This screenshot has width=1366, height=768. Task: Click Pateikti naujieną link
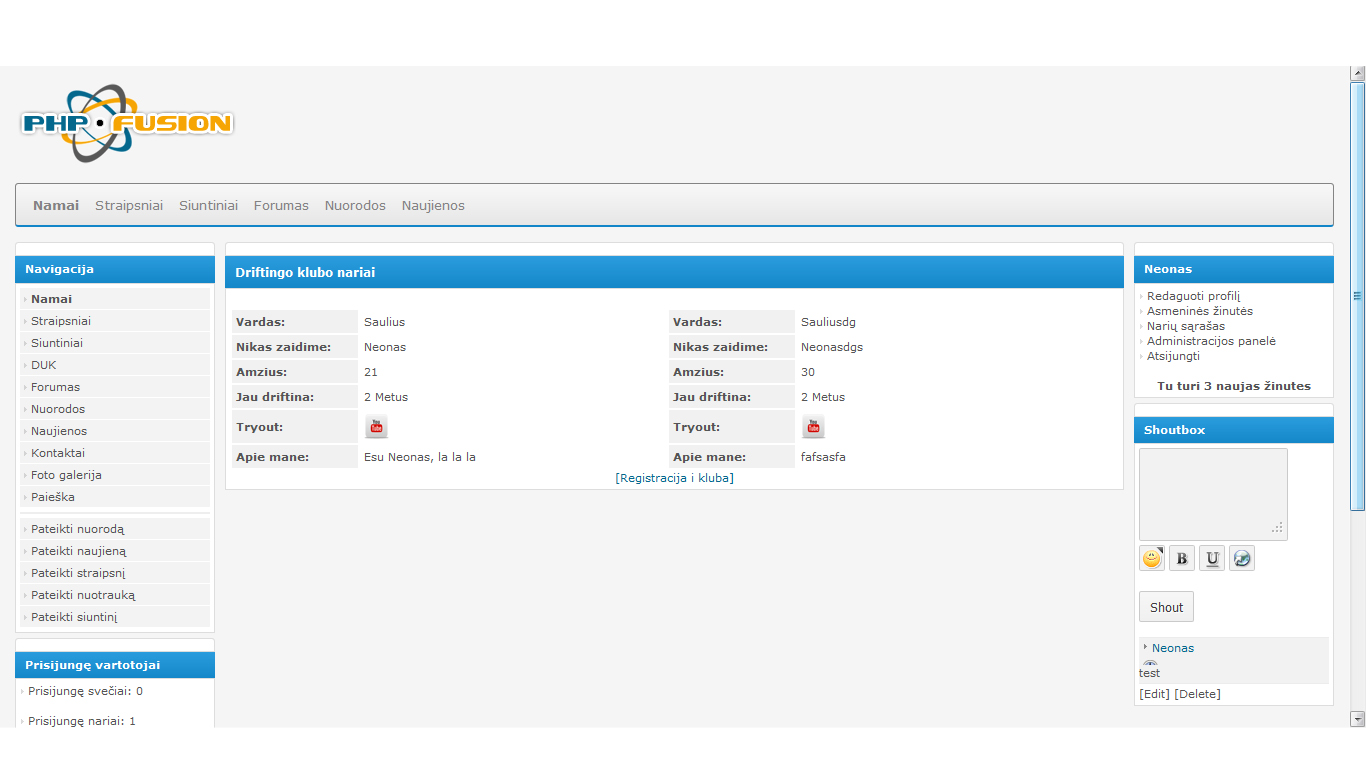(x=115, y=551)
